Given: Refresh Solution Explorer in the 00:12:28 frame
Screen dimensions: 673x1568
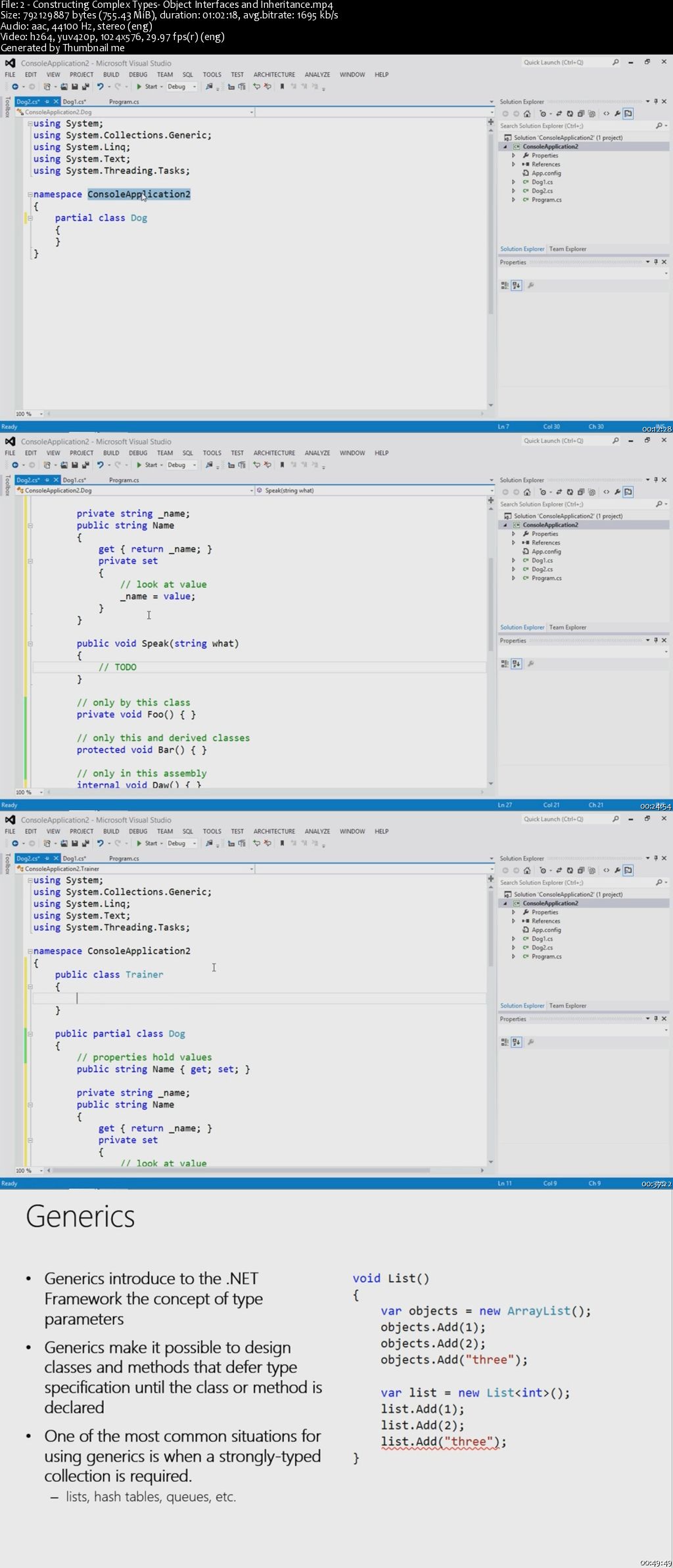Looking at the screenshot, I should point(570,114).
